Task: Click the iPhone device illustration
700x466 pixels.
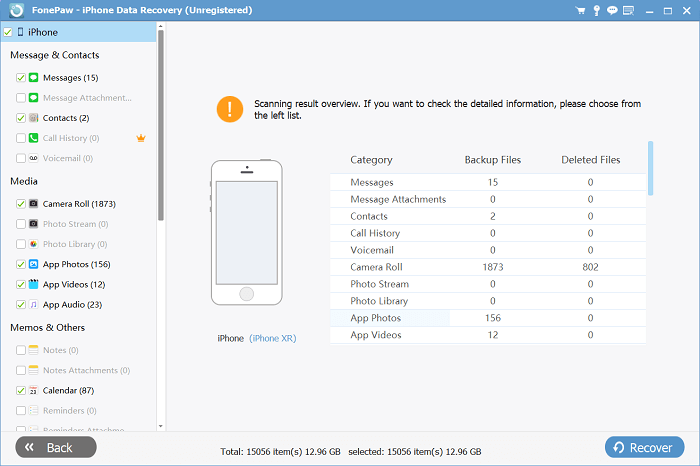Action: 246,233
